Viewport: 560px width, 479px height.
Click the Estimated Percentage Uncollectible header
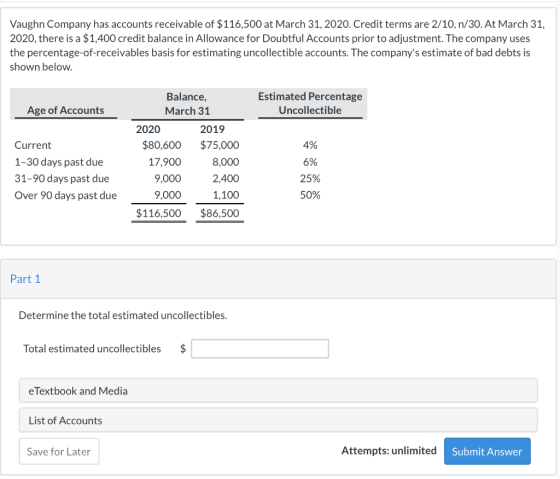click(x=310, y=103)
